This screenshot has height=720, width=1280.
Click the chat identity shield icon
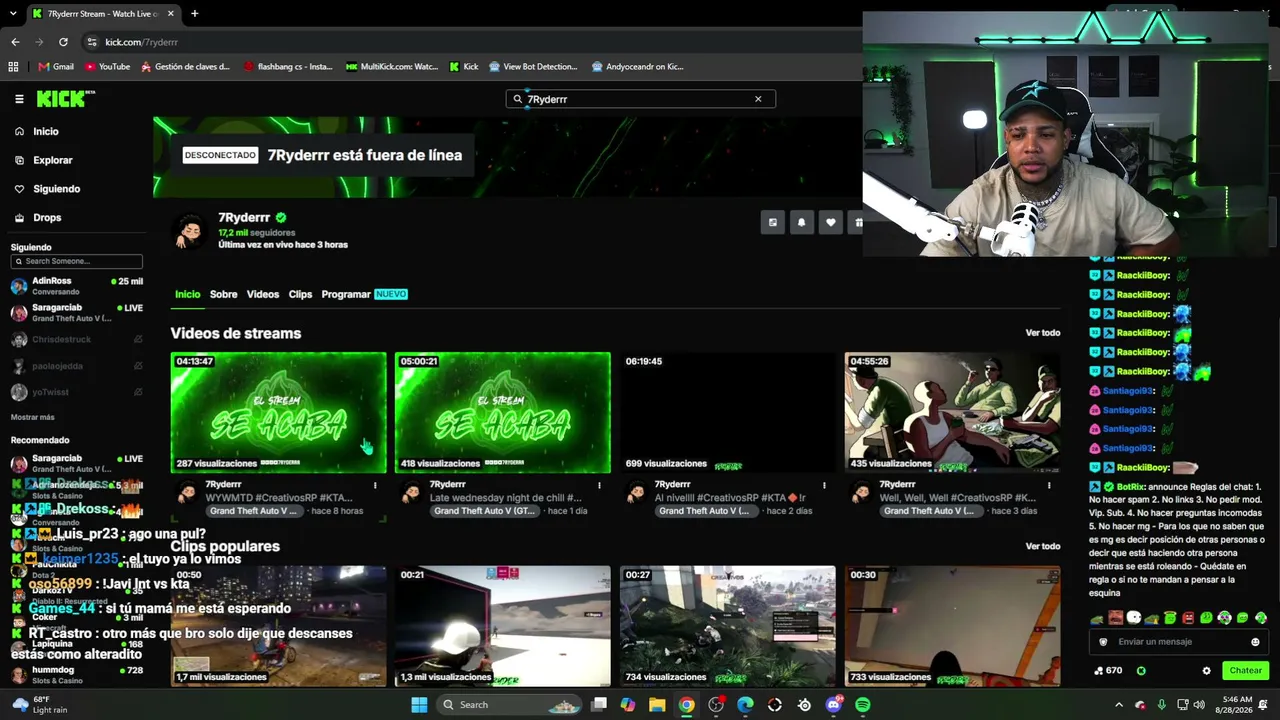[1103, 642]
